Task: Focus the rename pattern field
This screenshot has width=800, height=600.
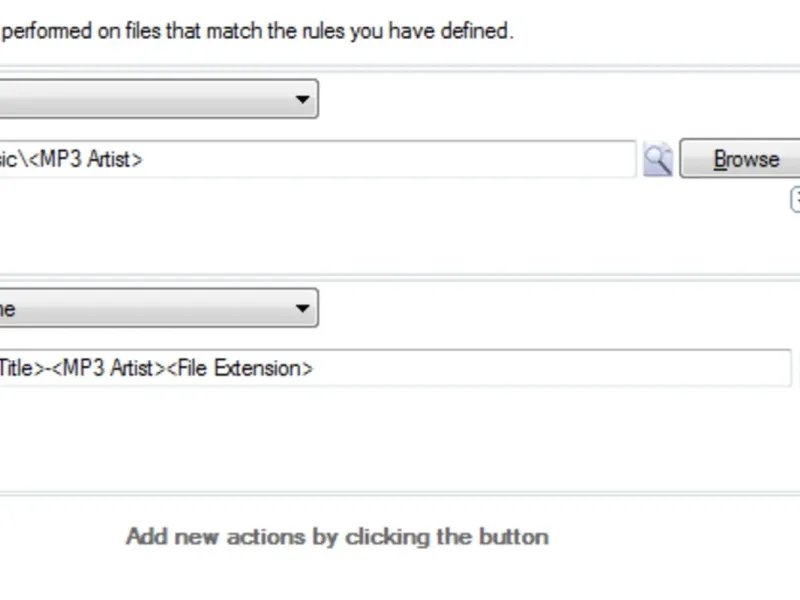Action: click(x=500, y=368)
